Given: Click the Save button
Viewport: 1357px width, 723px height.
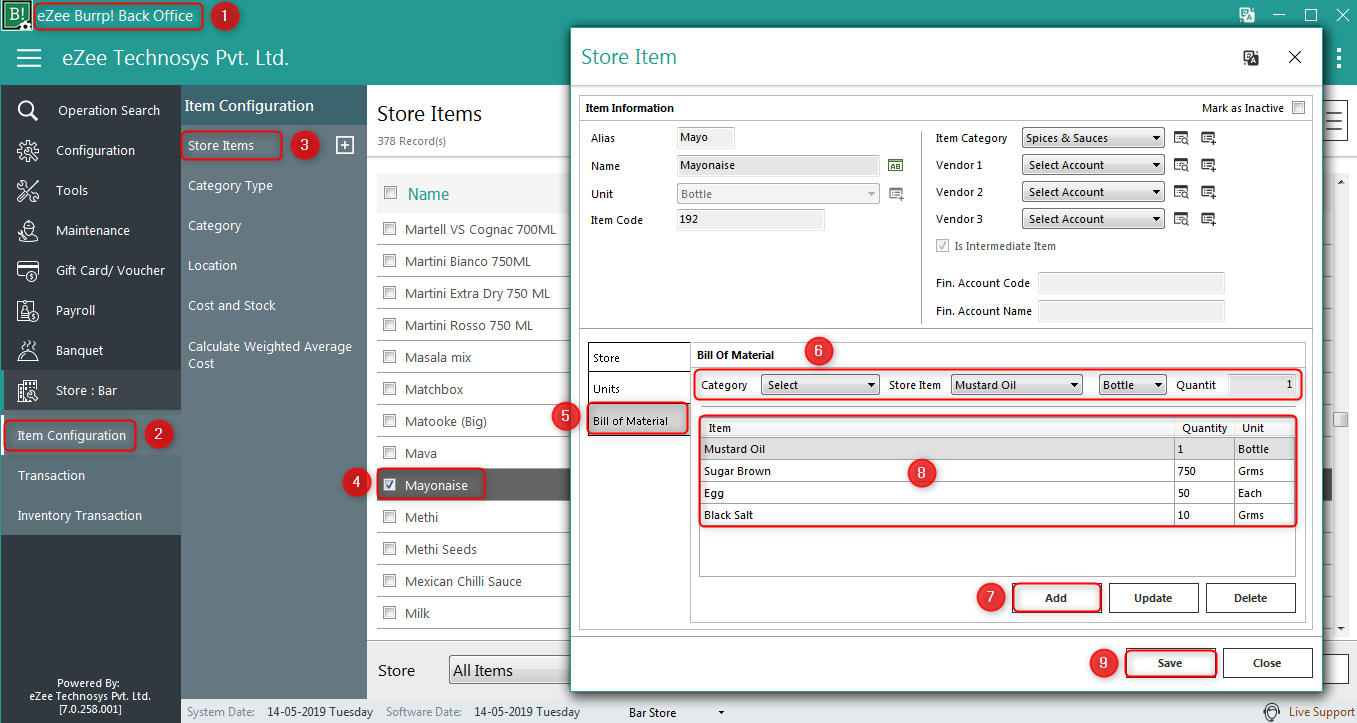Looking at the screenshot, I should pyautogui.click(x=1170, y=663).
